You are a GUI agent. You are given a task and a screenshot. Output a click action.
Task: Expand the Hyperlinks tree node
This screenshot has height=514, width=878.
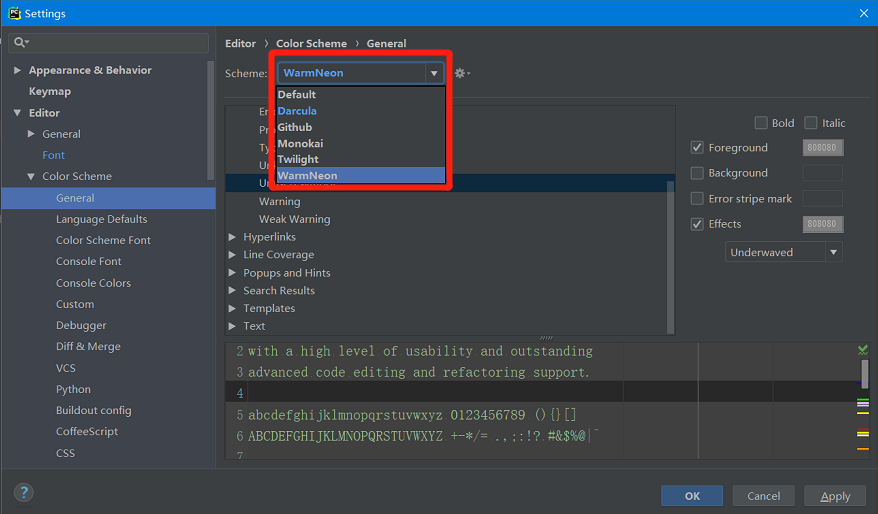[233, 237]
